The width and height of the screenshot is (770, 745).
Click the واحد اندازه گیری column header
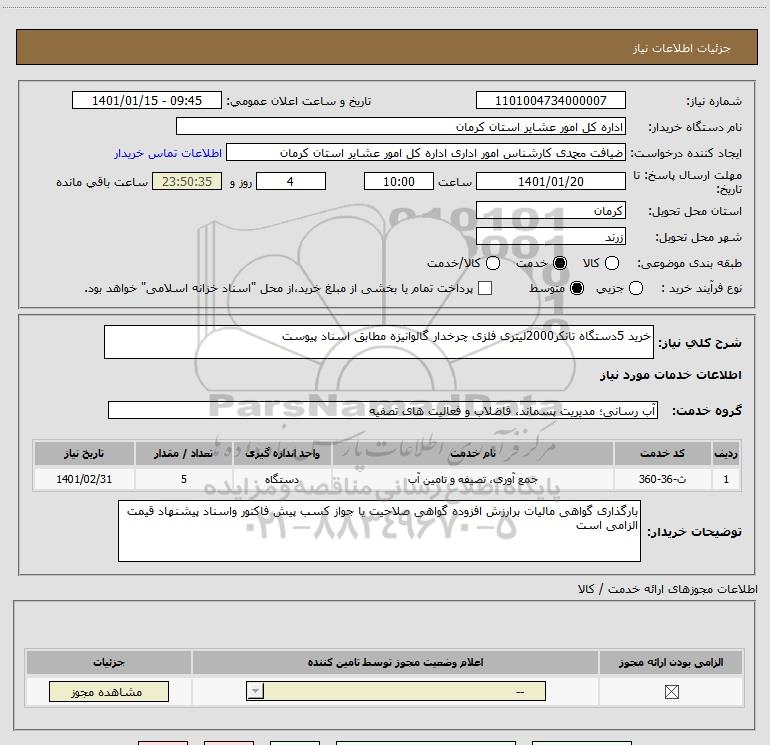click(x=282, y=453)
